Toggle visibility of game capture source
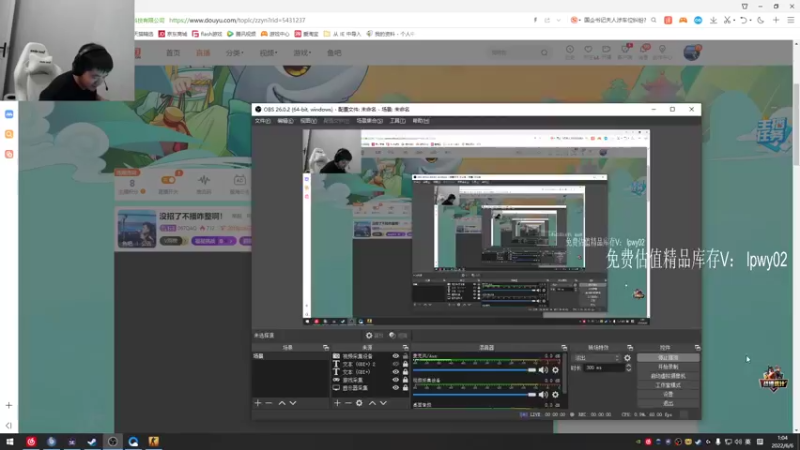This screenshot has width=800, height=450. click(395, 380)
